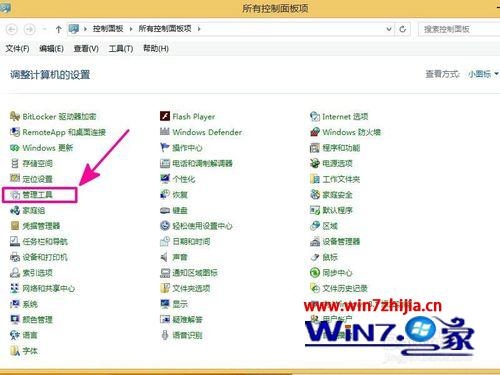Open the 鼠标 mouse icon
Screen dimensions: 500x375
point(315,257)
